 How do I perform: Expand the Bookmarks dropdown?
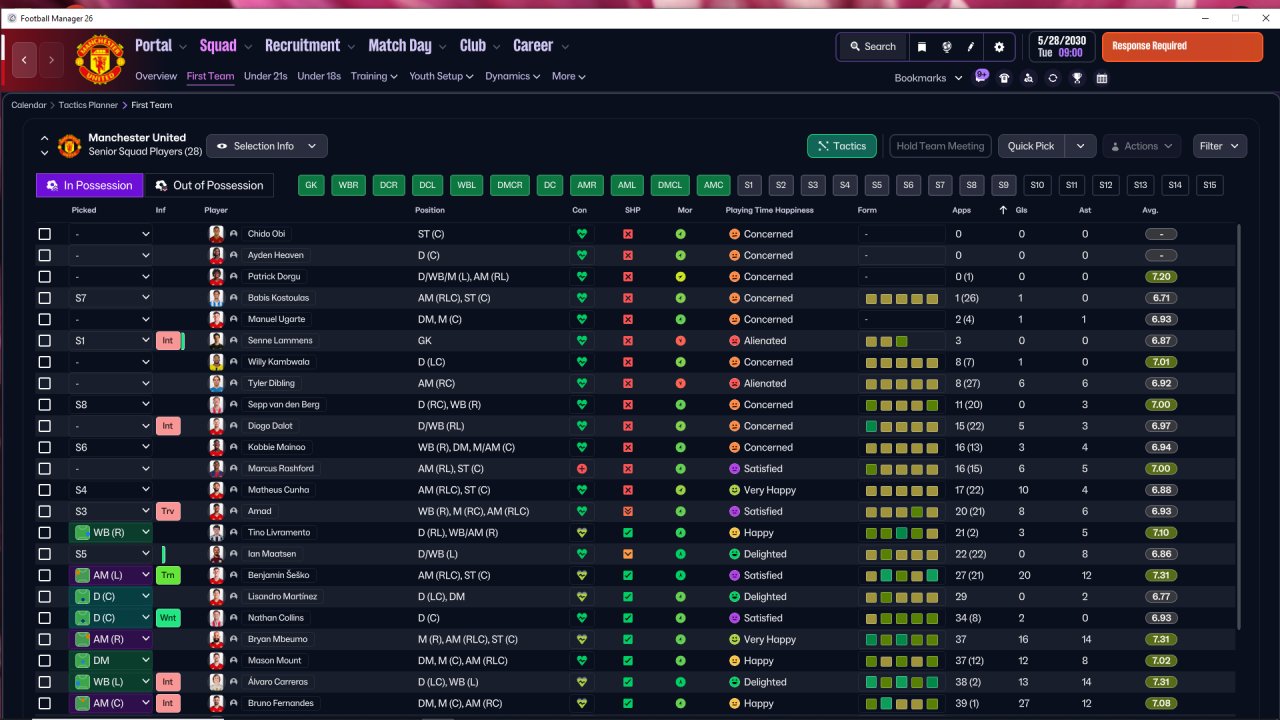click(x=929, y=78)
